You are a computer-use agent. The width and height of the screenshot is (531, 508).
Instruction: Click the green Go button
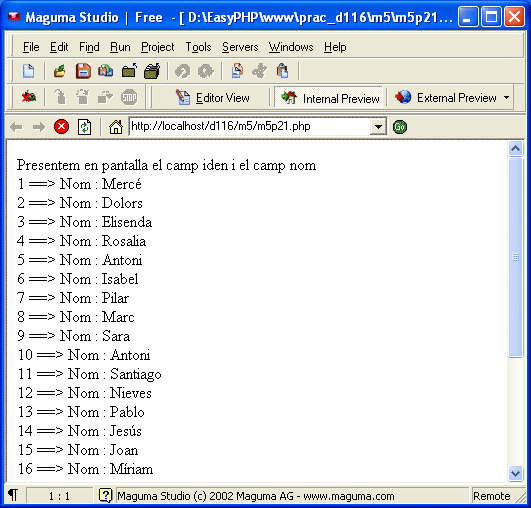coord(400,127)
